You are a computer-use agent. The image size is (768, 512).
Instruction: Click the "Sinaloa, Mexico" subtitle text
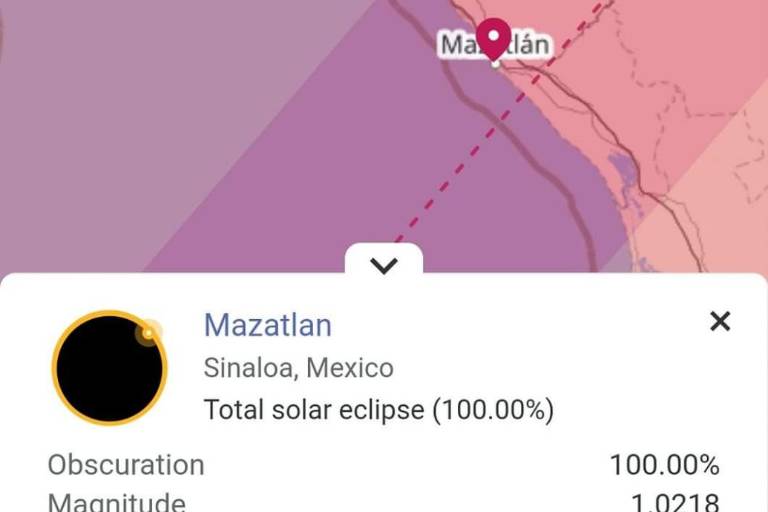298,368
